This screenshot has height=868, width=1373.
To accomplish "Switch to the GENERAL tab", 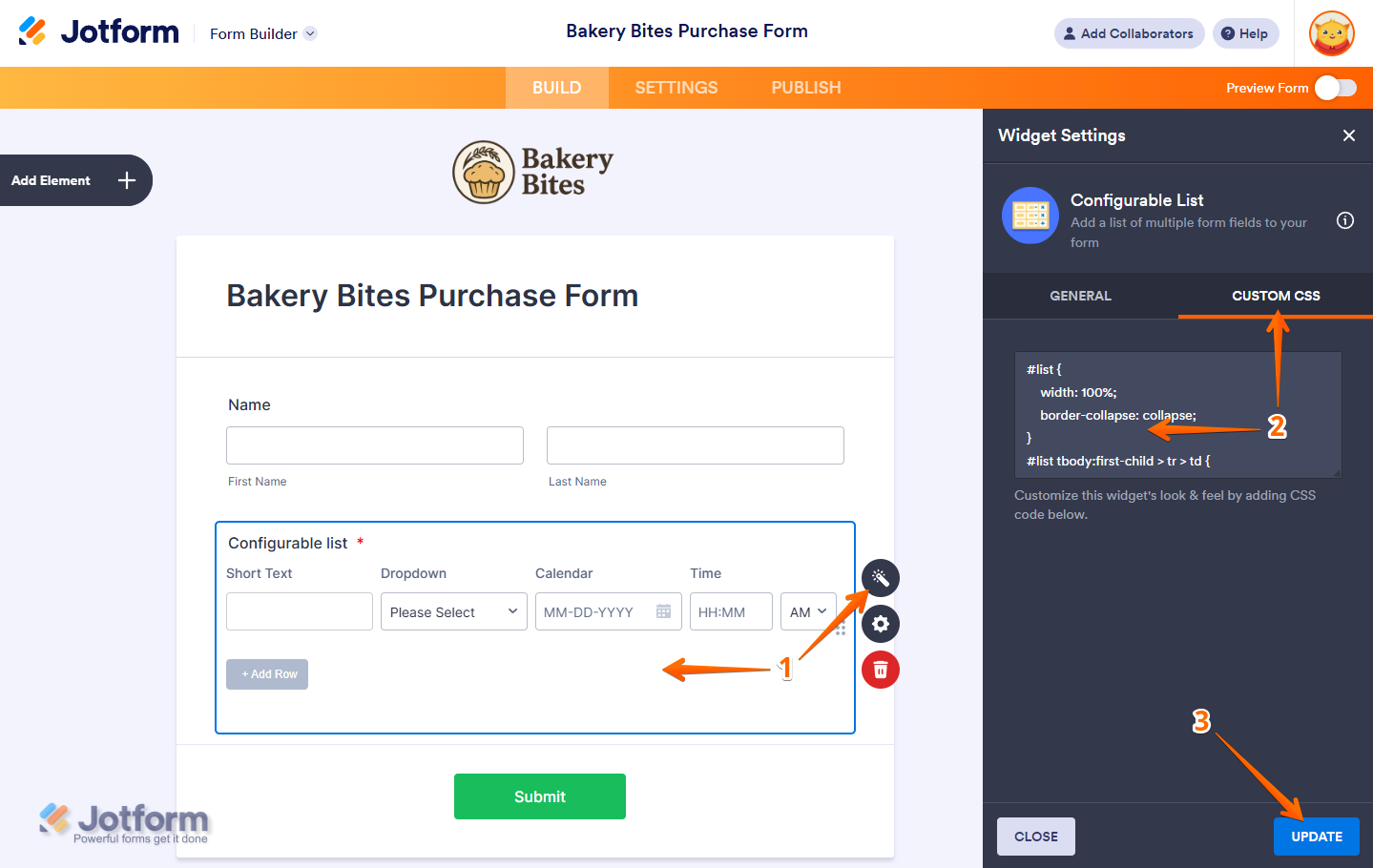I will pyautogui.click(x=1080, y=296).
